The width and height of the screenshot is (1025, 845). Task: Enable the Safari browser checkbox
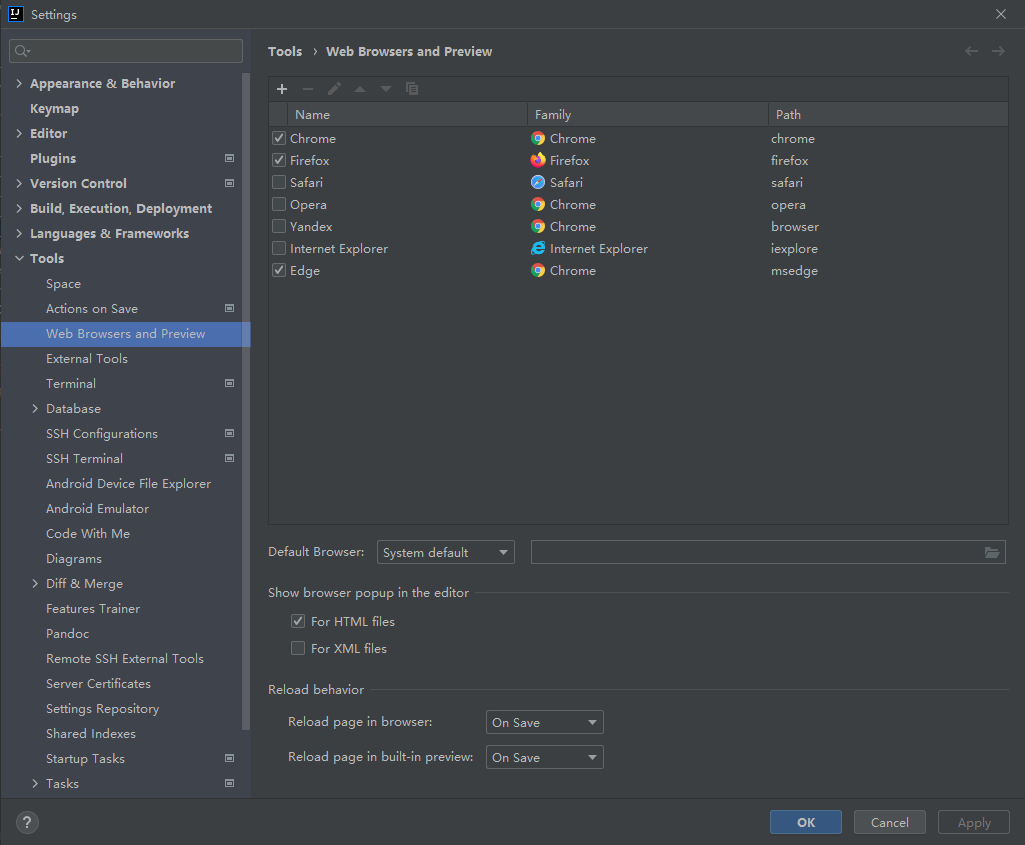pyautogui.click(x=279, y=182)
